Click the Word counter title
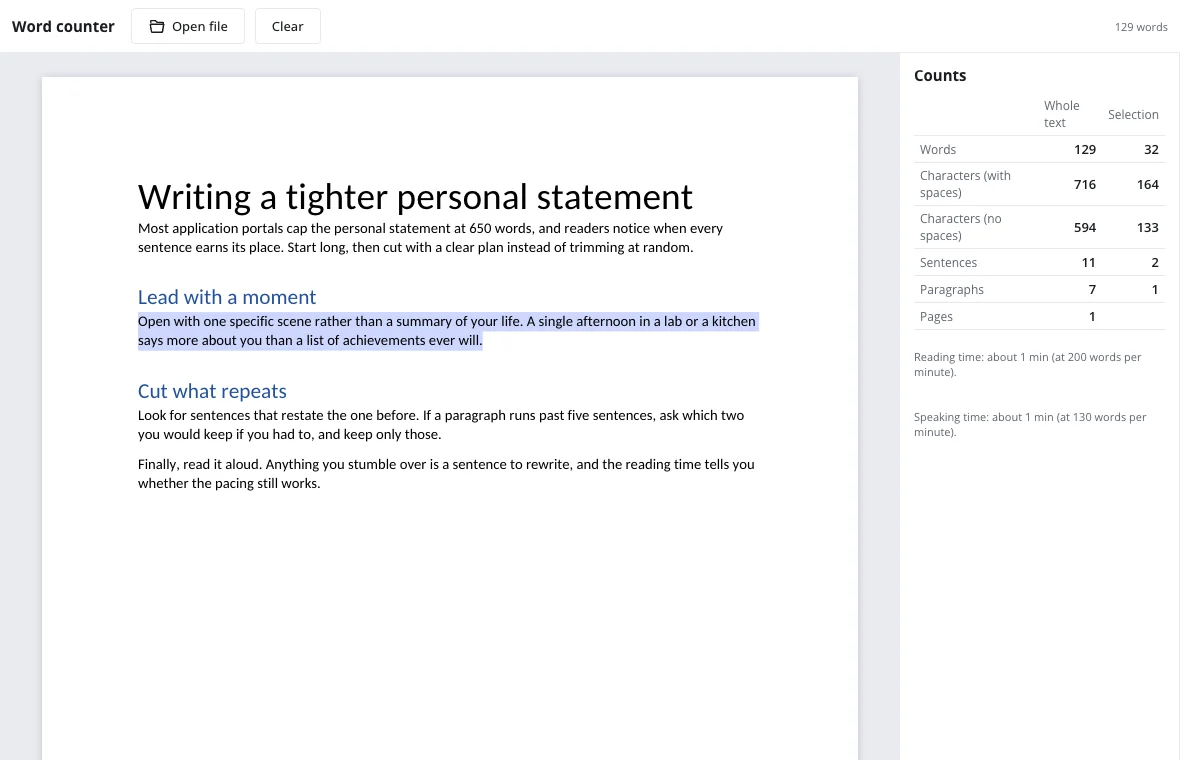Screen dimensions: 1180x760 pos(63,26)
